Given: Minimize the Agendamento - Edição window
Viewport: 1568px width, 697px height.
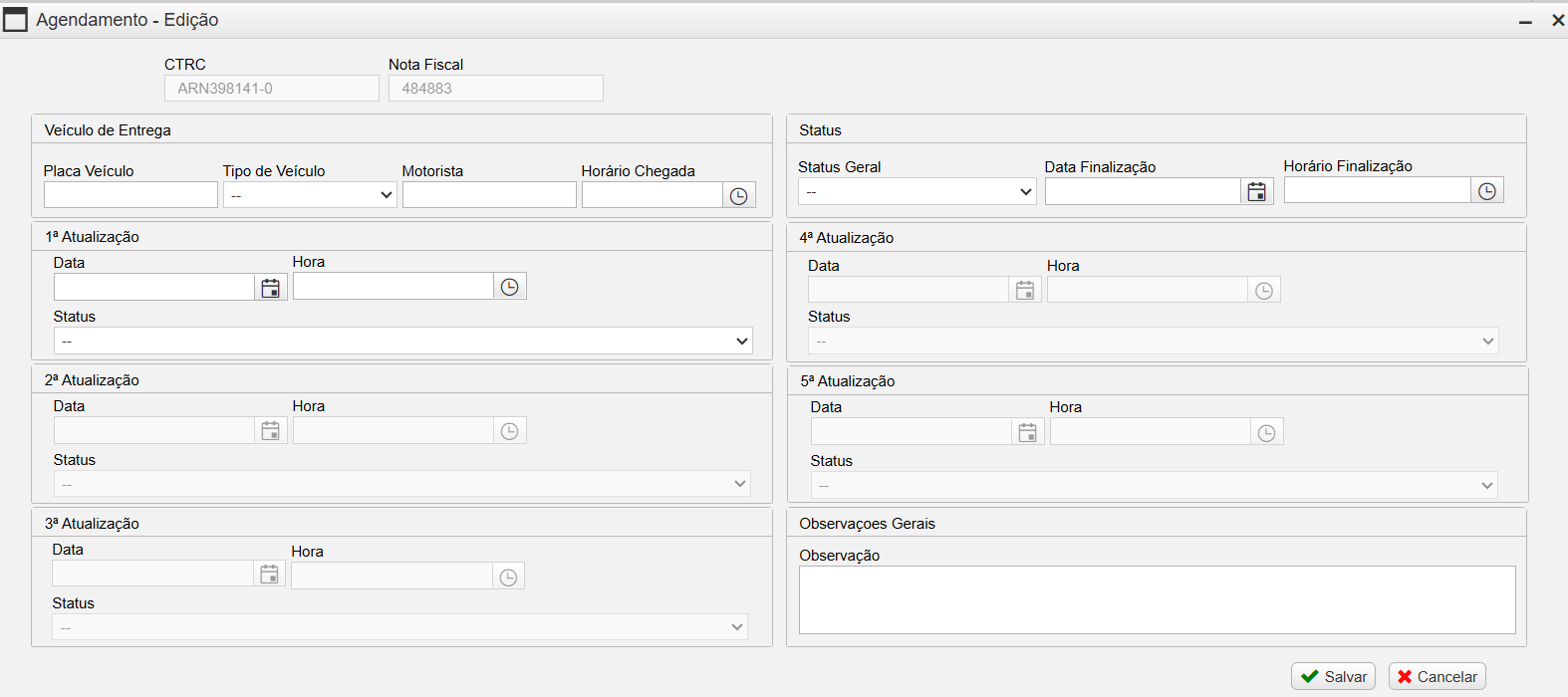Looking at the screenshot, I should pyautogui.click(x=1525, y=21).
